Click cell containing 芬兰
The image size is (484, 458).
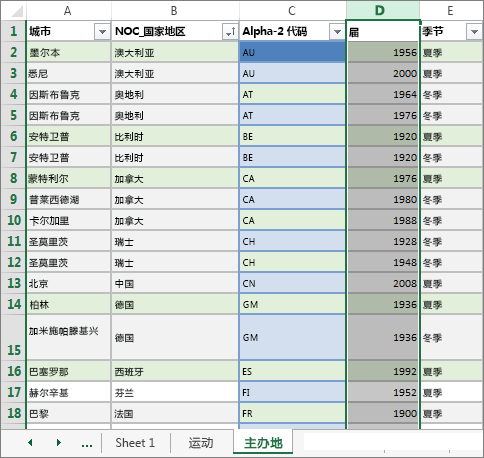click(175, 392)
